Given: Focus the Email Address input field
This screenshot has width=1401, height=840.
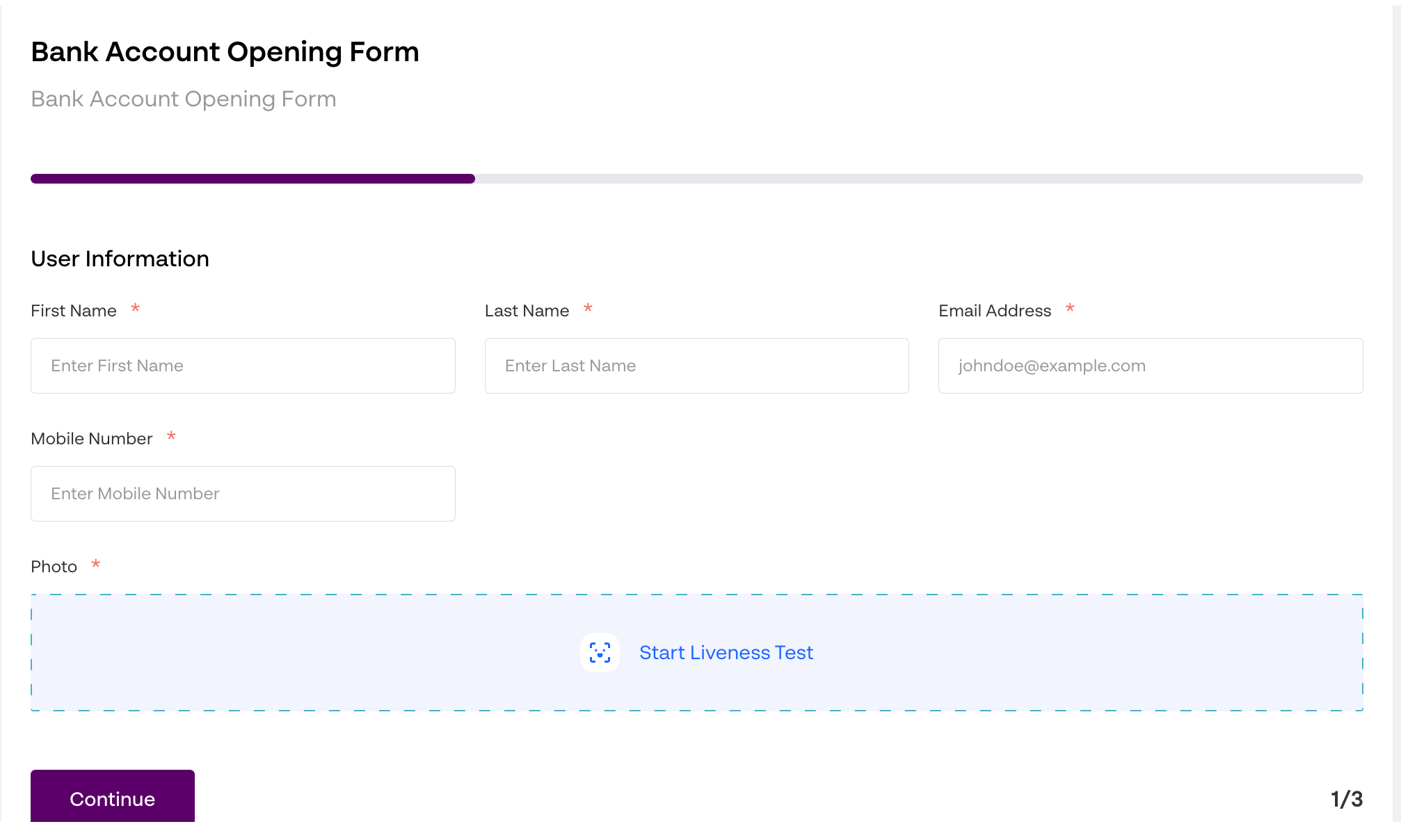Looking at the screenshot, I should coord(1151,366).
